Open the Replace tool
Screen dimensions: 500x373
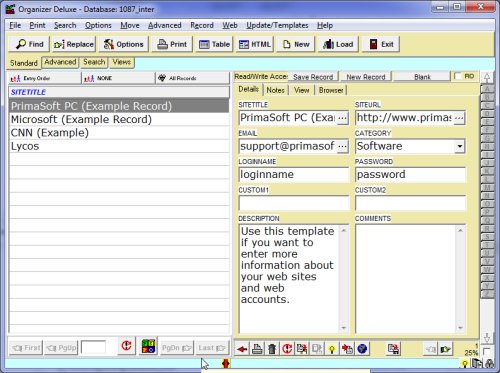(74, 44)
